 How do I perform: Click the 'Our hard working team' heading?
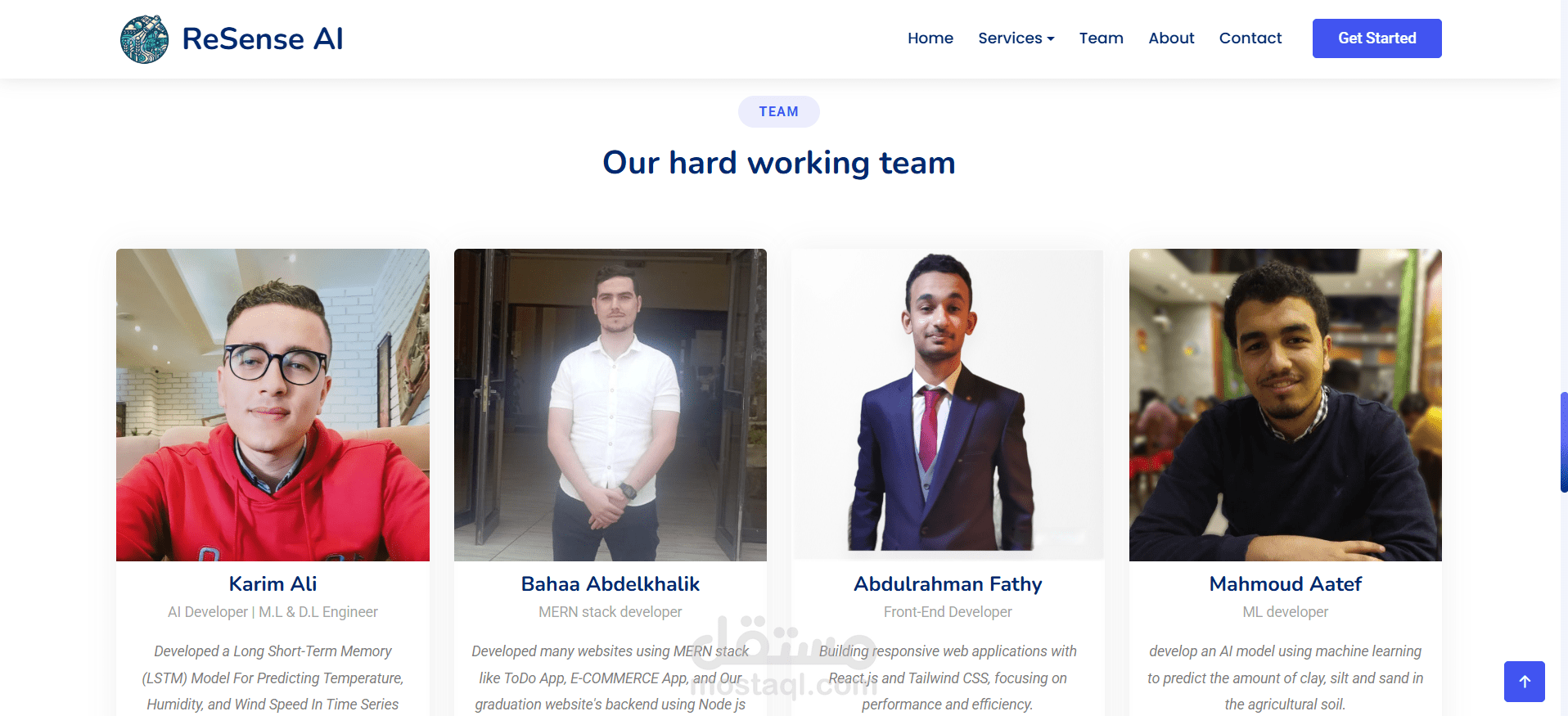779,163
